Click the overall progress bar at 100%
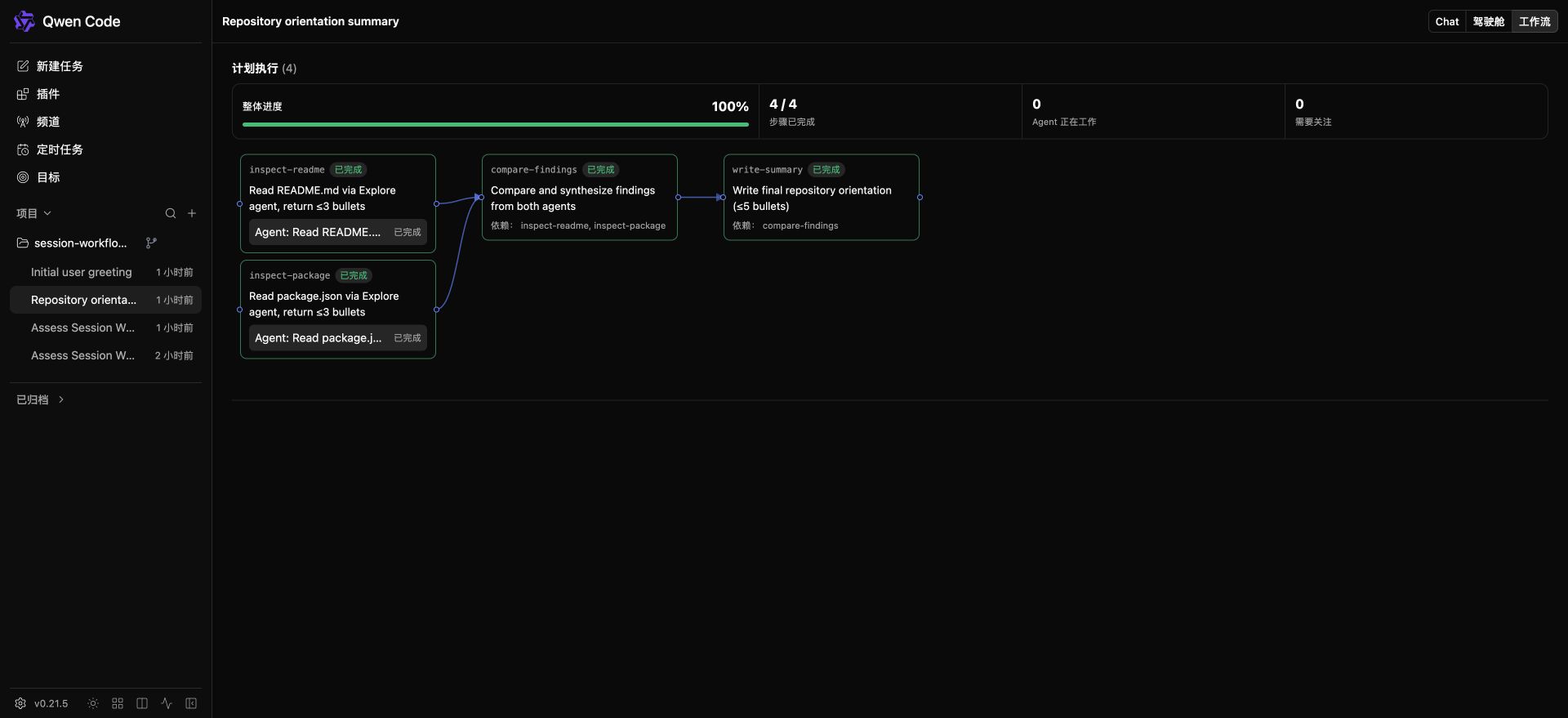 [x=495, y=124]
